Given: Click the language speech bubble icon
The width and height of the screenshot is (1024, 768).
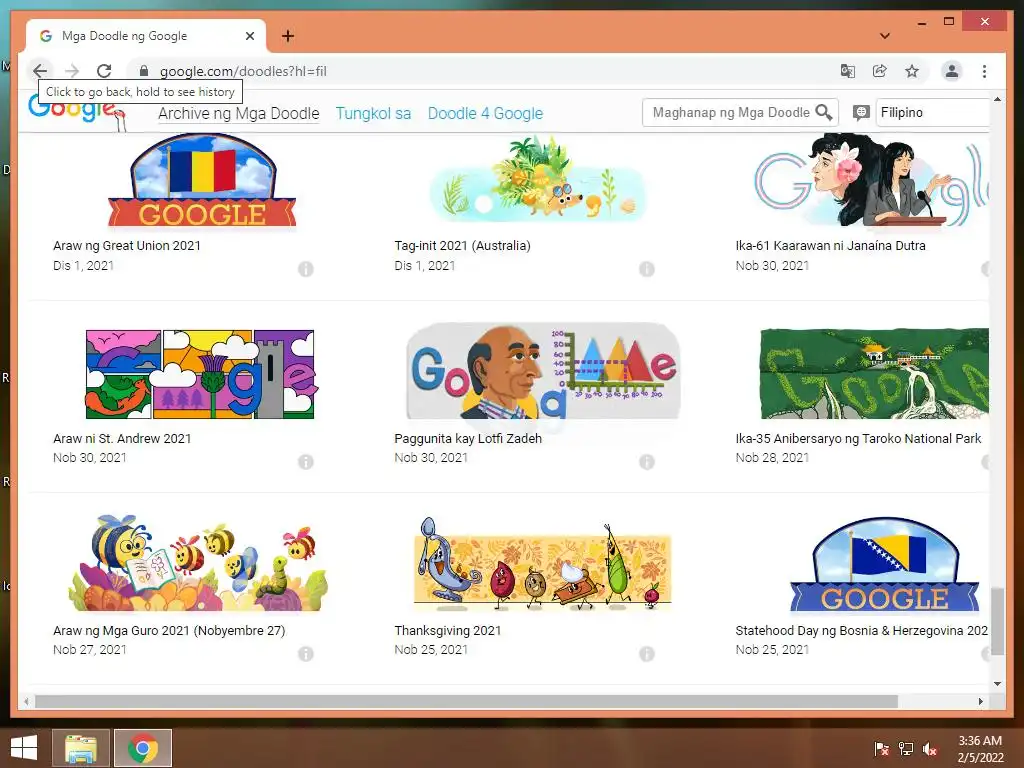Looking at the screenshot, I should point(861,112).
